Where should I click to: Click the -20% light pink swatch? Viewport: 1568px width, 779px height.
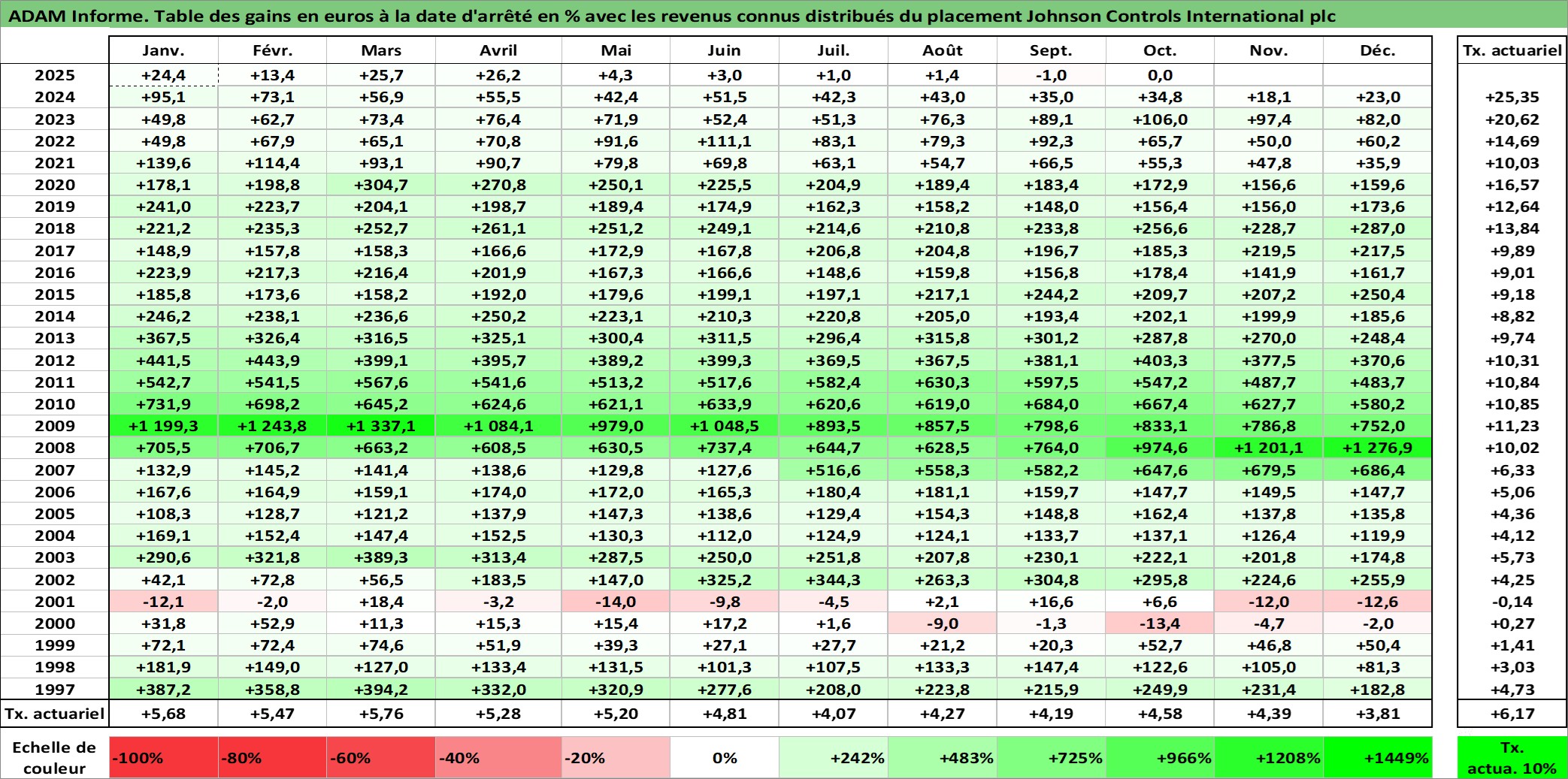coord(616,757)
